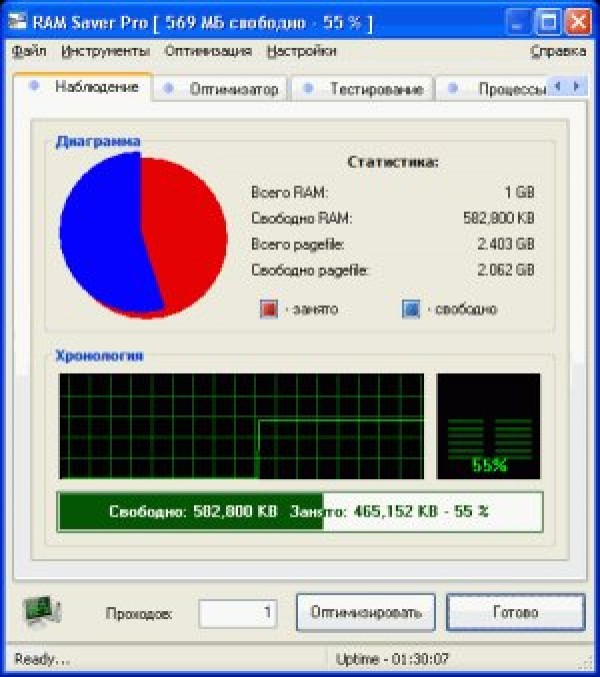The height and width of the screenshot is (677, 600).
Task: Click the blue свободно legend swatch
Action: (411, 309)
